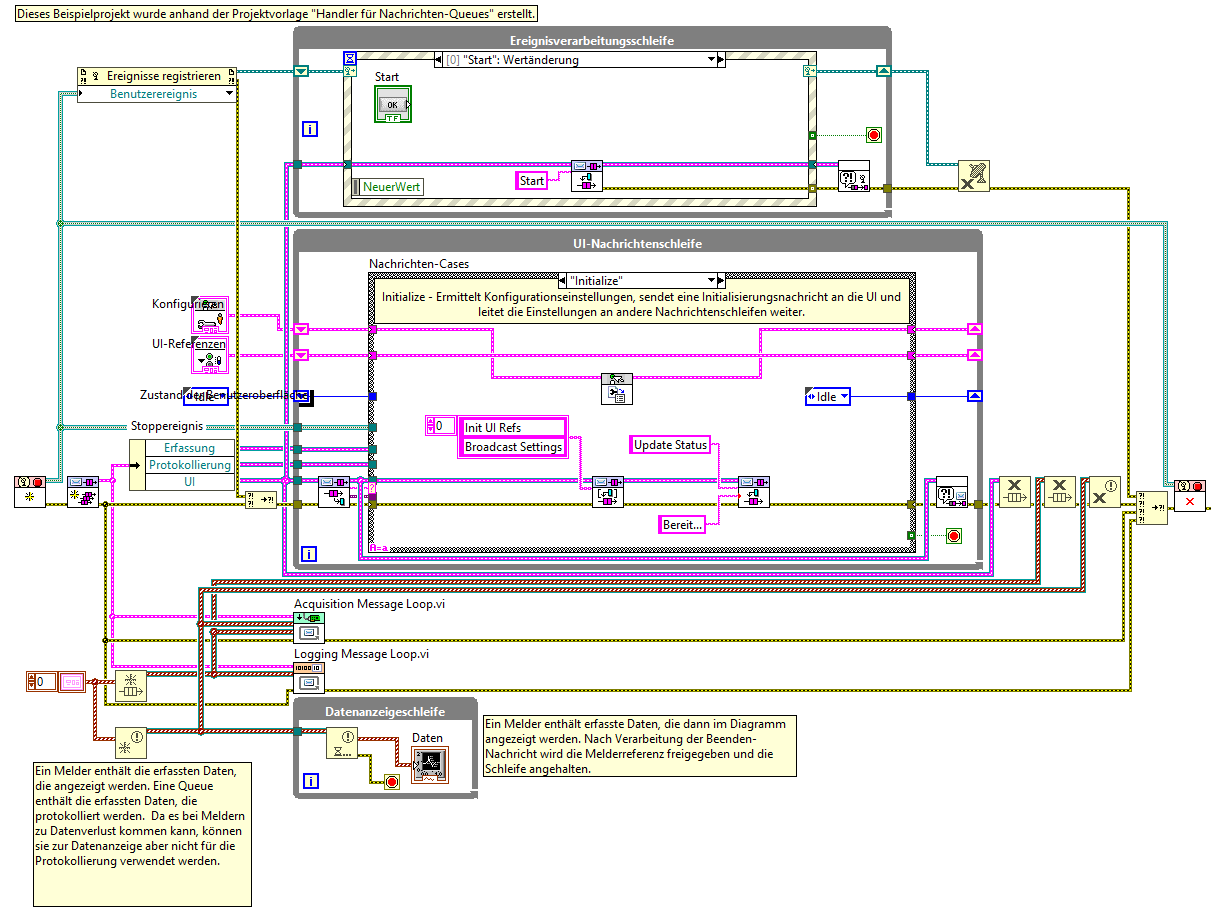
Task: Select the Obtain Notifier node
Action: click(130, 743)
